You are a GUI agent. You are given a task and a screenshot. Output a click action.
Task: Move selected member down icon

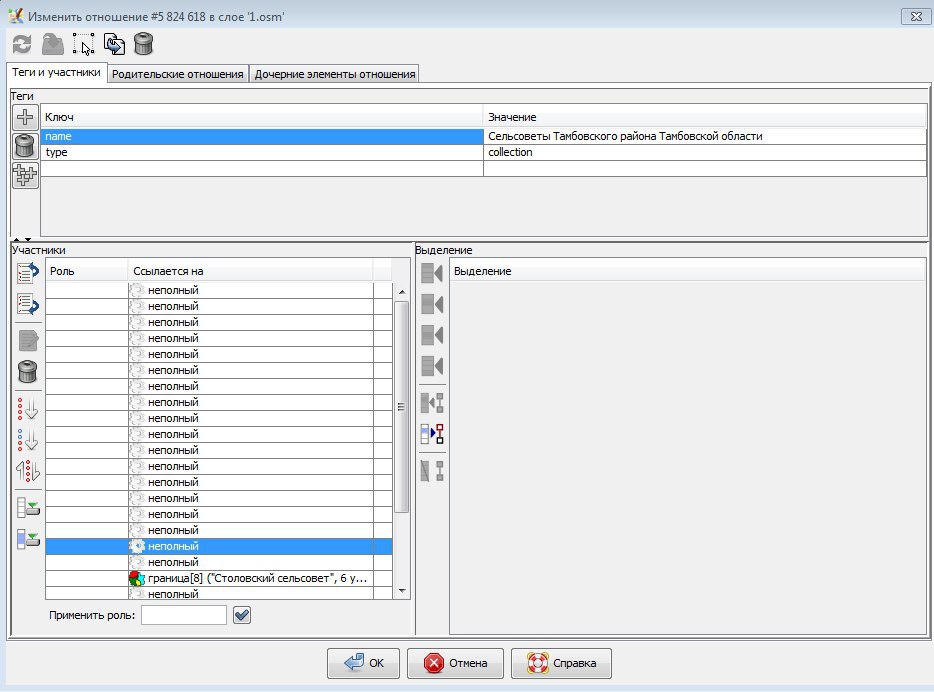28,304
